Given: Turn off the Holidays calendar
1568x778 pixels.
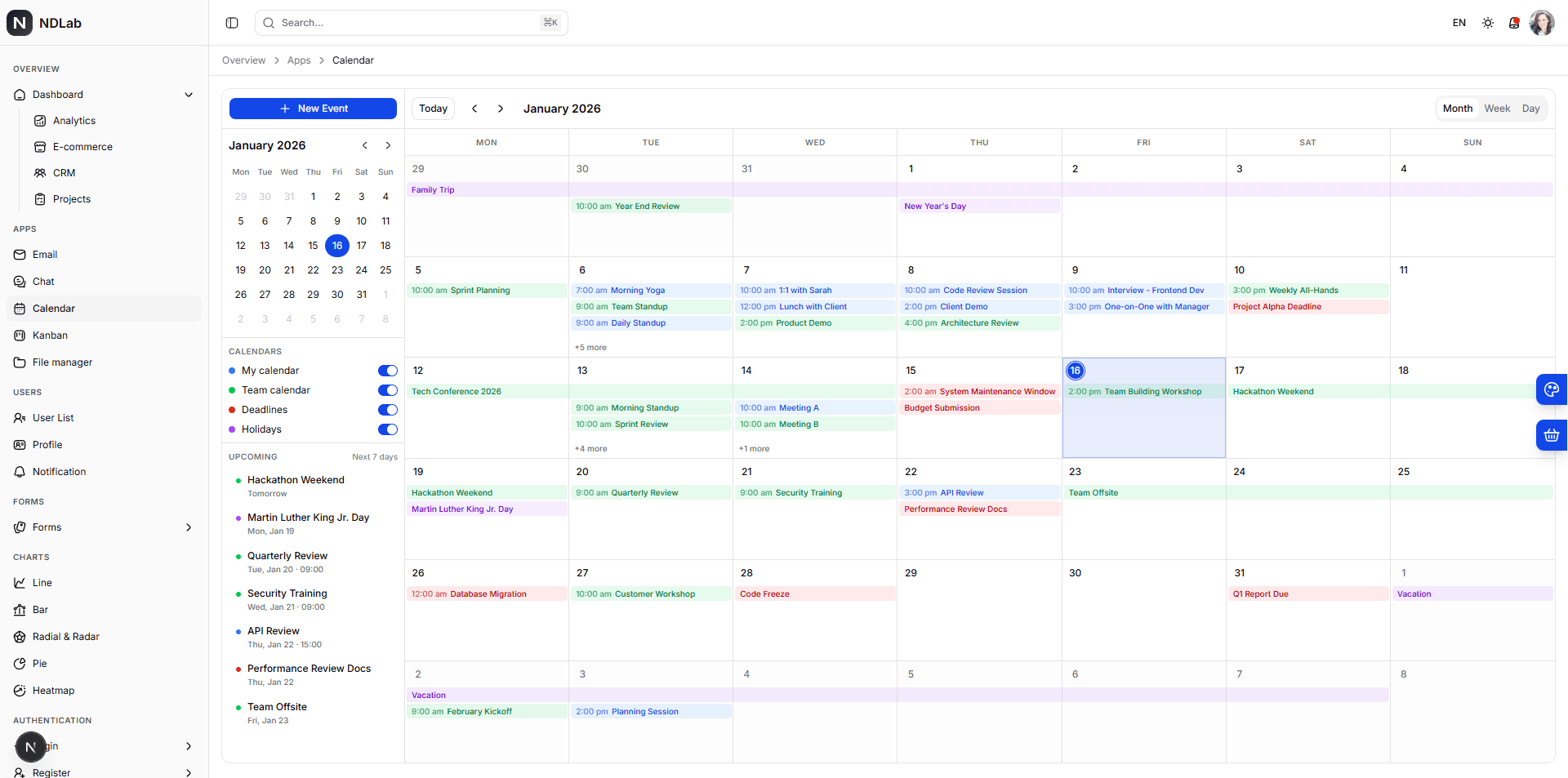Looking at the screenshot, I should (x=387, y=429).
